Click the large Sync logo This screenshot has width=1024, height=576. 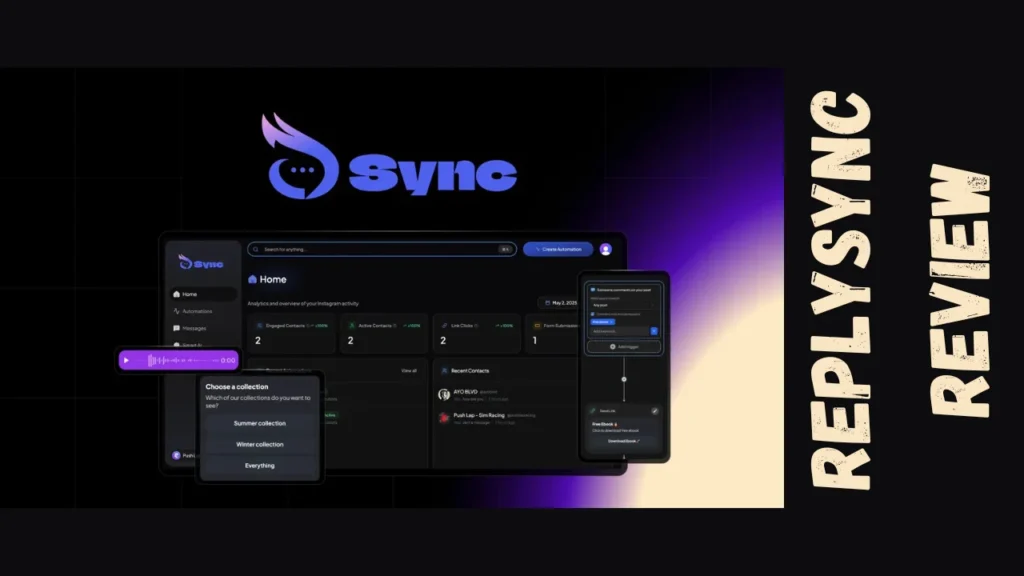pyautogui.click(x=389, y=157)
